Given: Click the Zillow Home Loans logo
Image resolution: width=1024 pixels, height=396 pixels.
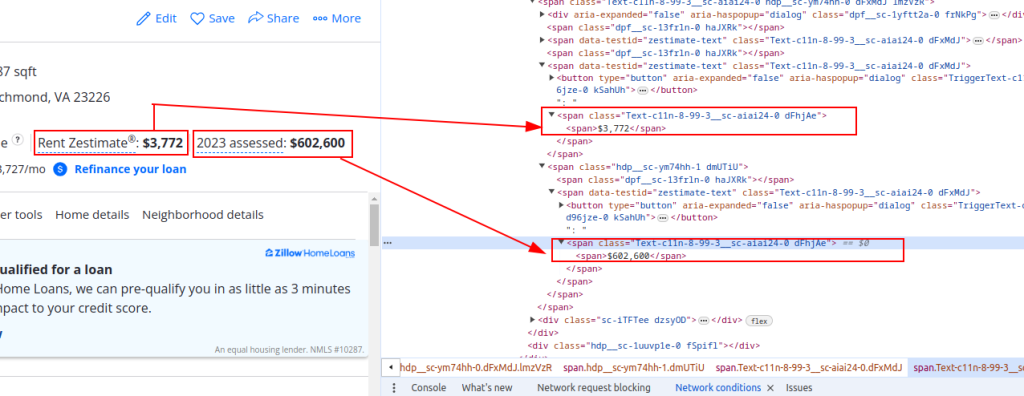Looking at the screenshot, I should 310,253.
